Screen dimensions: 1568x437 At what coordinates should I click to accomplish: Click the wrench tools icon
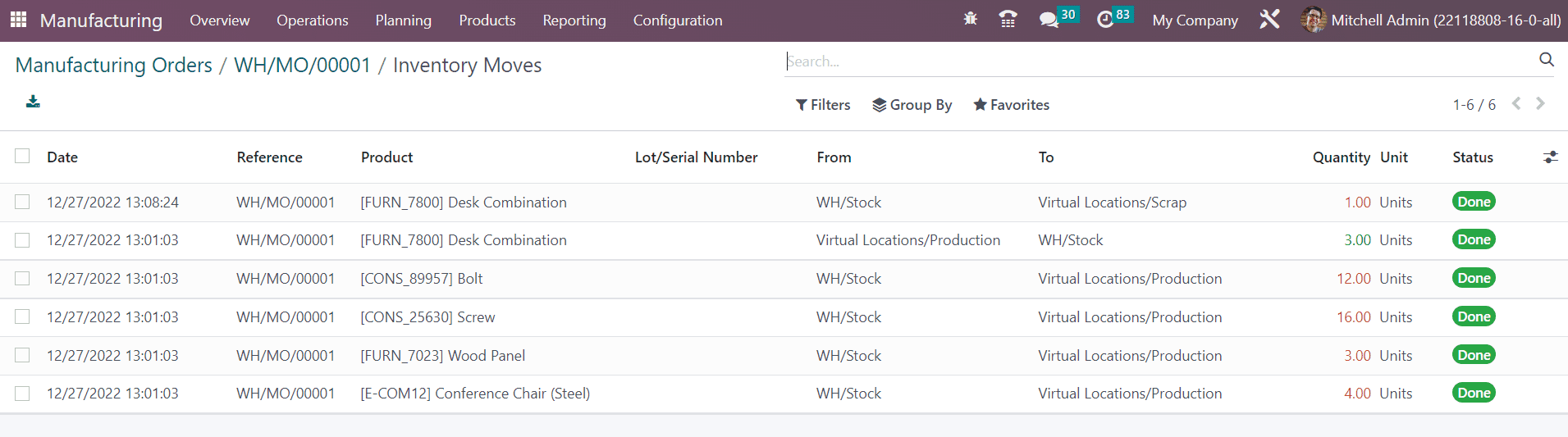pyautogui.click(x=1269, y=20)
